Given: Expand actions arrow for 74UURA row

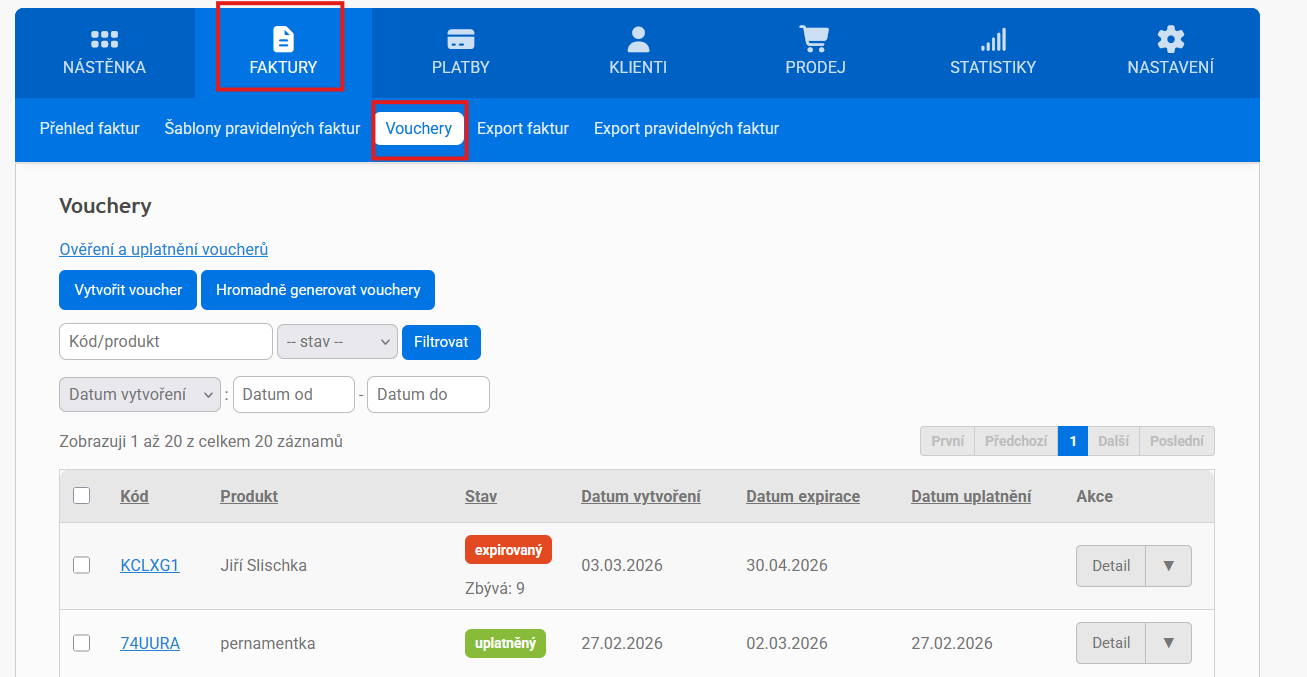Looking at the screenshot, I should pyautogui.click(x=1168, y=643).
